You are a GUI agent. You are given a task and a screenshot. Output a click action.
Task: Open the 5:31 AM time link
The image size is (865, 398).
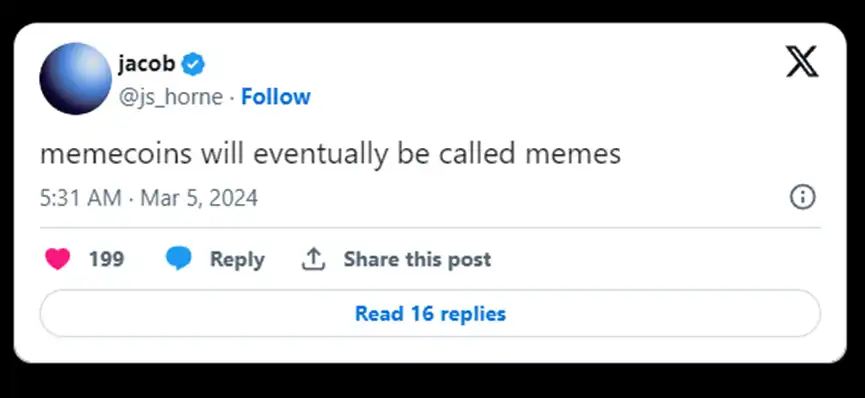click(x=81, y=198)
